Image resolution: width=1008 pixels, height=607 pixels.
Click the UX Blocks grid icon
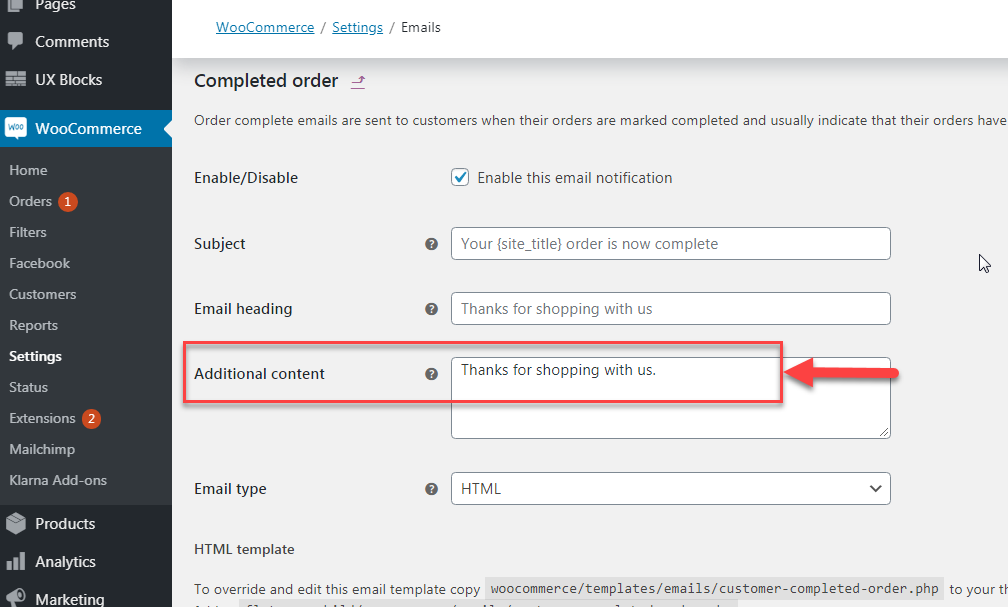coord(15,79)
